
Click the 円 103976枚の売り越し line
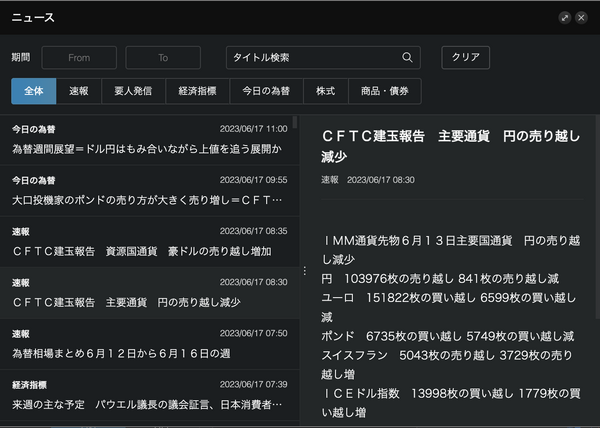pos(440,279)
